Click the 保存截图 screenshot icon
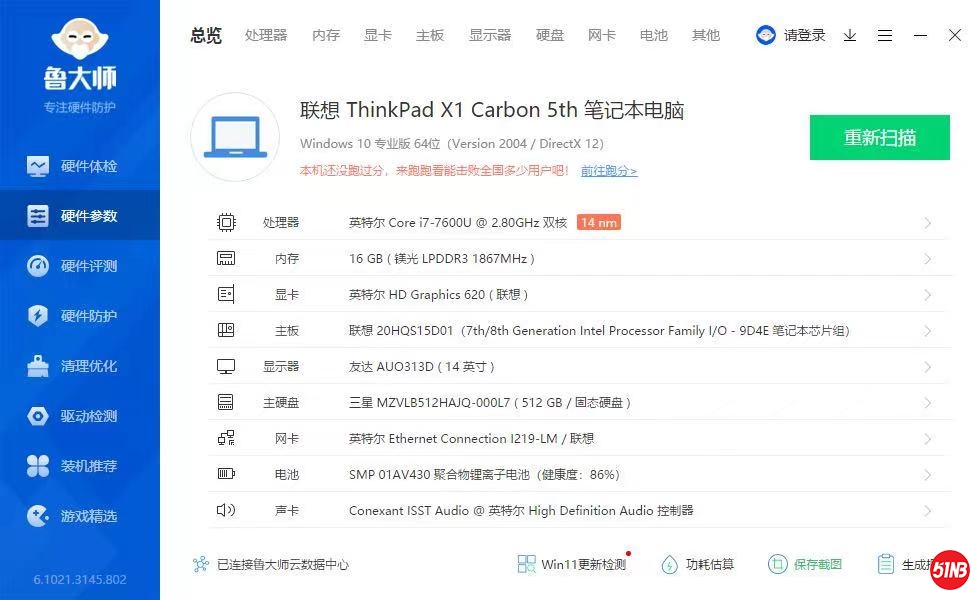Screen dimensions: 980x600 [778, 564]
